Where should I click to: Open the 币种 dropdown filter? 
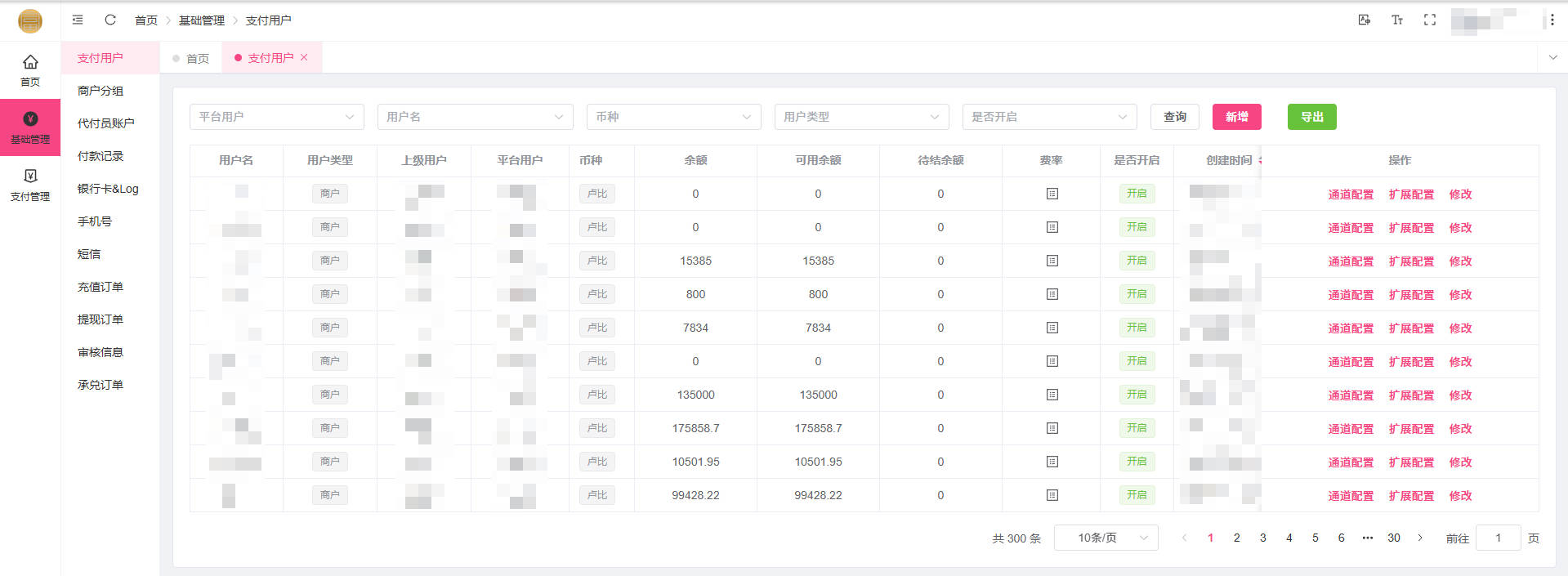coord(673,117)
